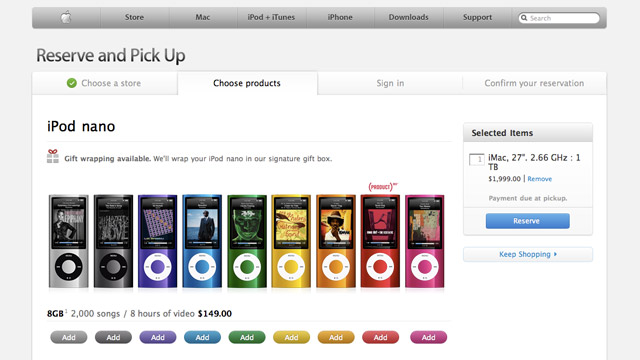This screenshot has width=640, height=360.
Task: Click 'Gift wrapping available.' text
Action: 108,158
